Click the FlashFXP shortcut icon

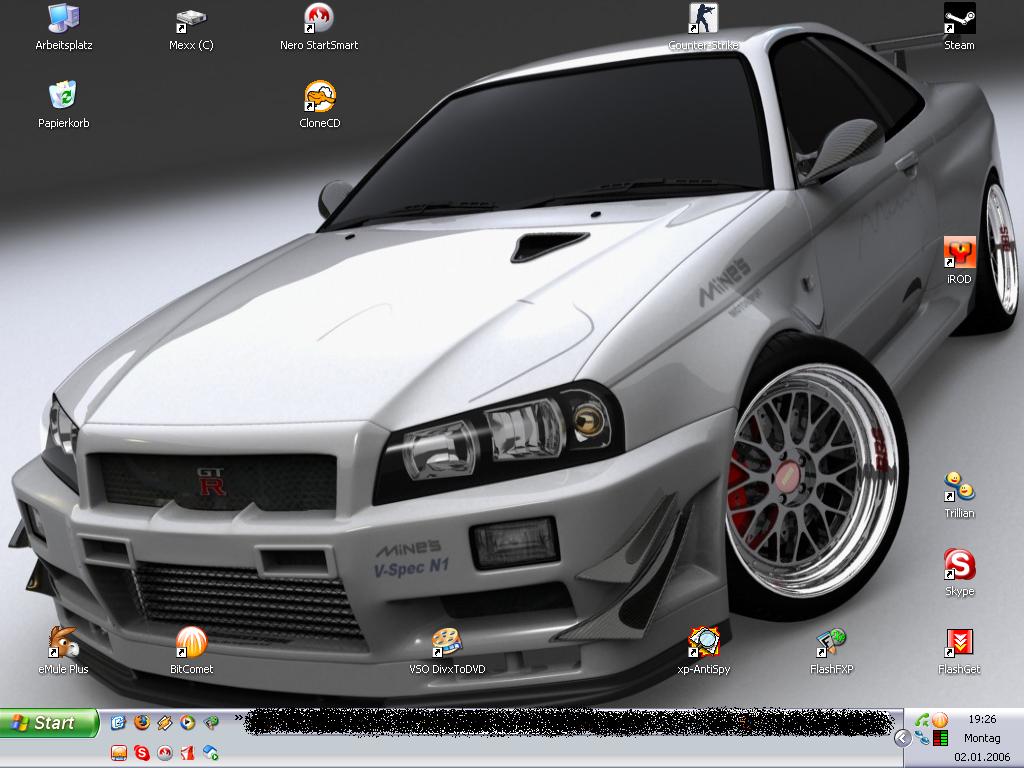tap(831, 643)
